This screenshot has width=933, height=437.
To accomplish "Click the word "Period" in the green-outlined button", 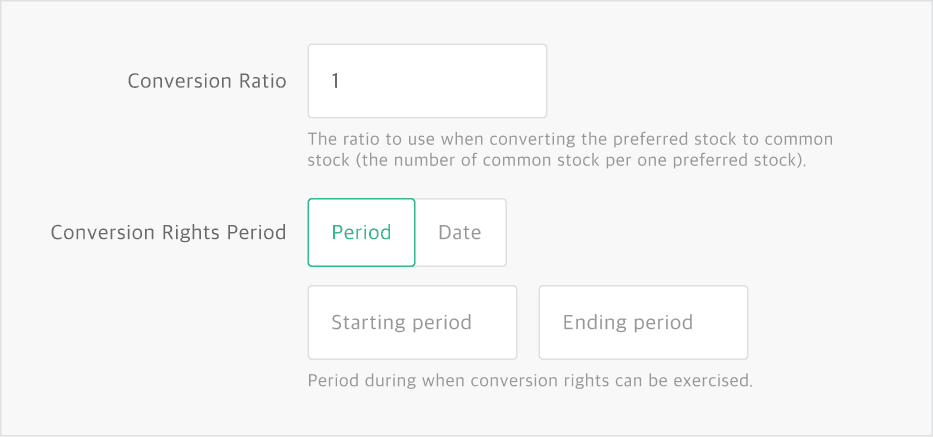I will (361, 232).
